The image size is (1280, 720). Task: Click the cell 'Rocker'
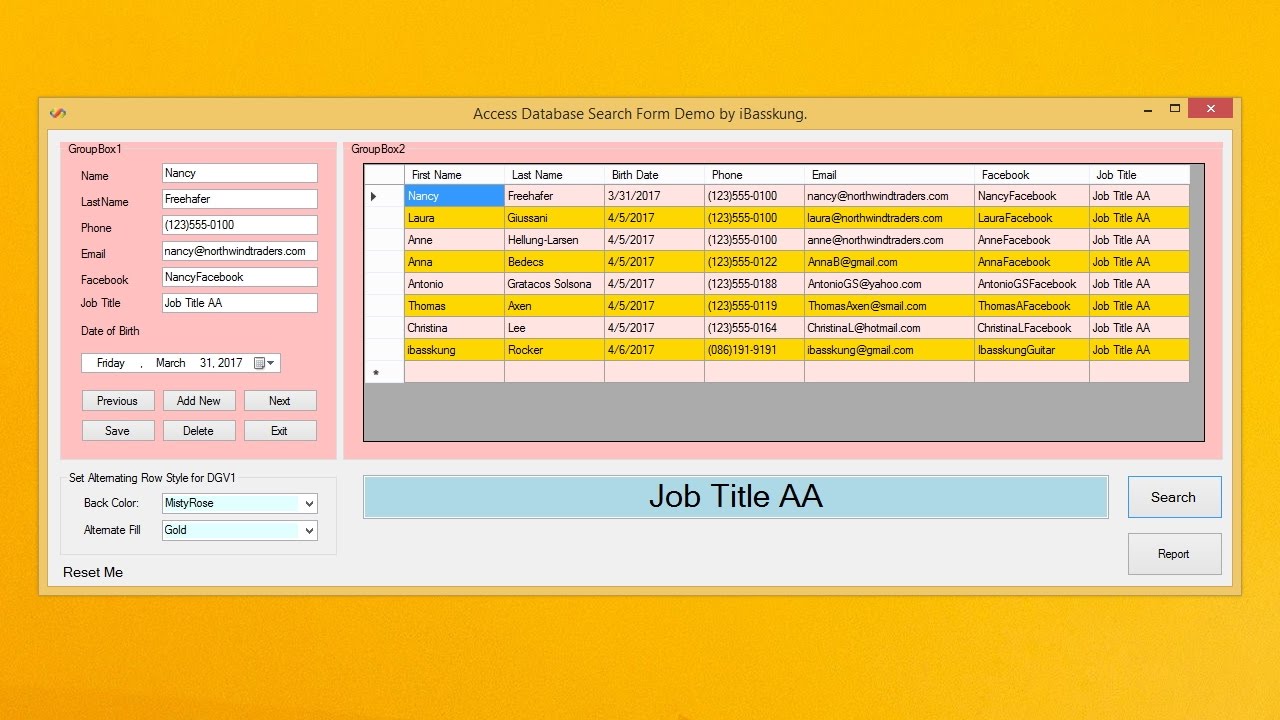[554, 350]
